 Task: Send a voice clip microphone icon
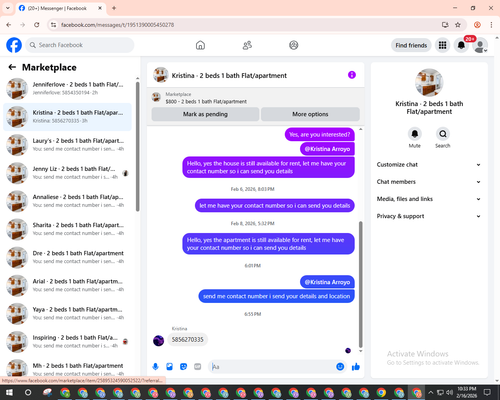pos(155,367)
